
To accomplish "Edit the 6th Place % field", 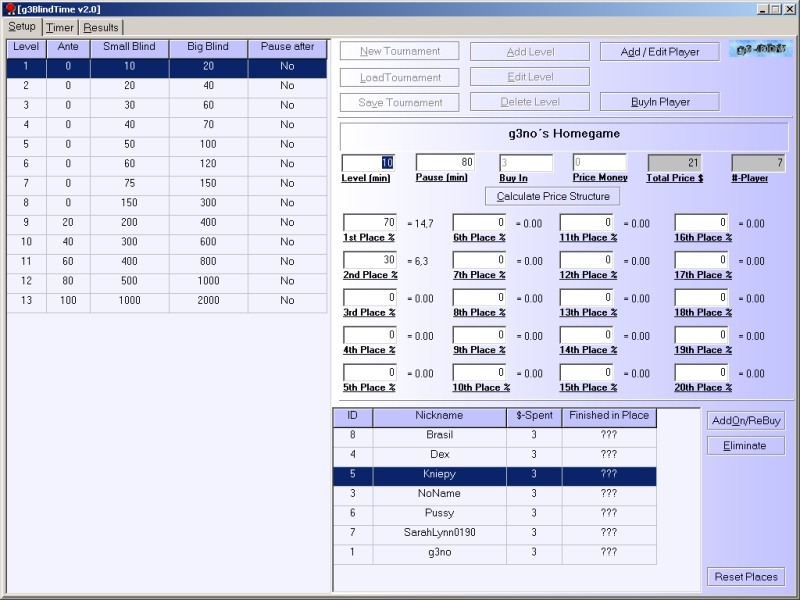I will pos(480,222).
